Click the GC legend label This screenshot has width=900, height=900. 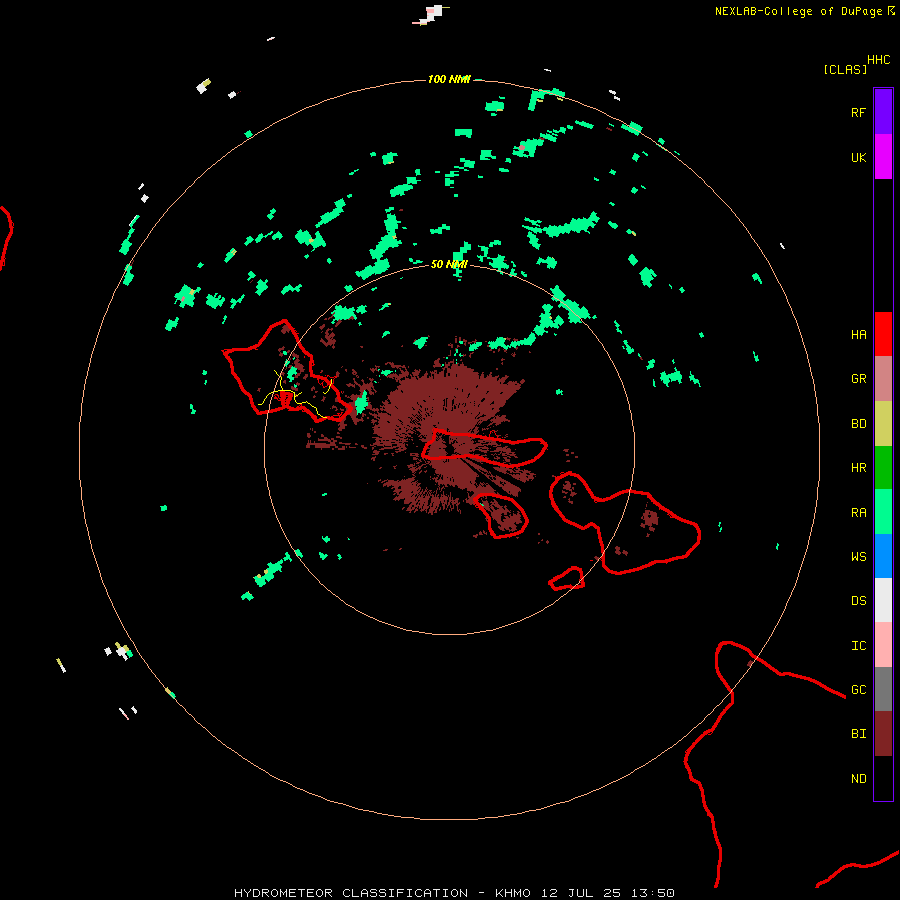858,690
